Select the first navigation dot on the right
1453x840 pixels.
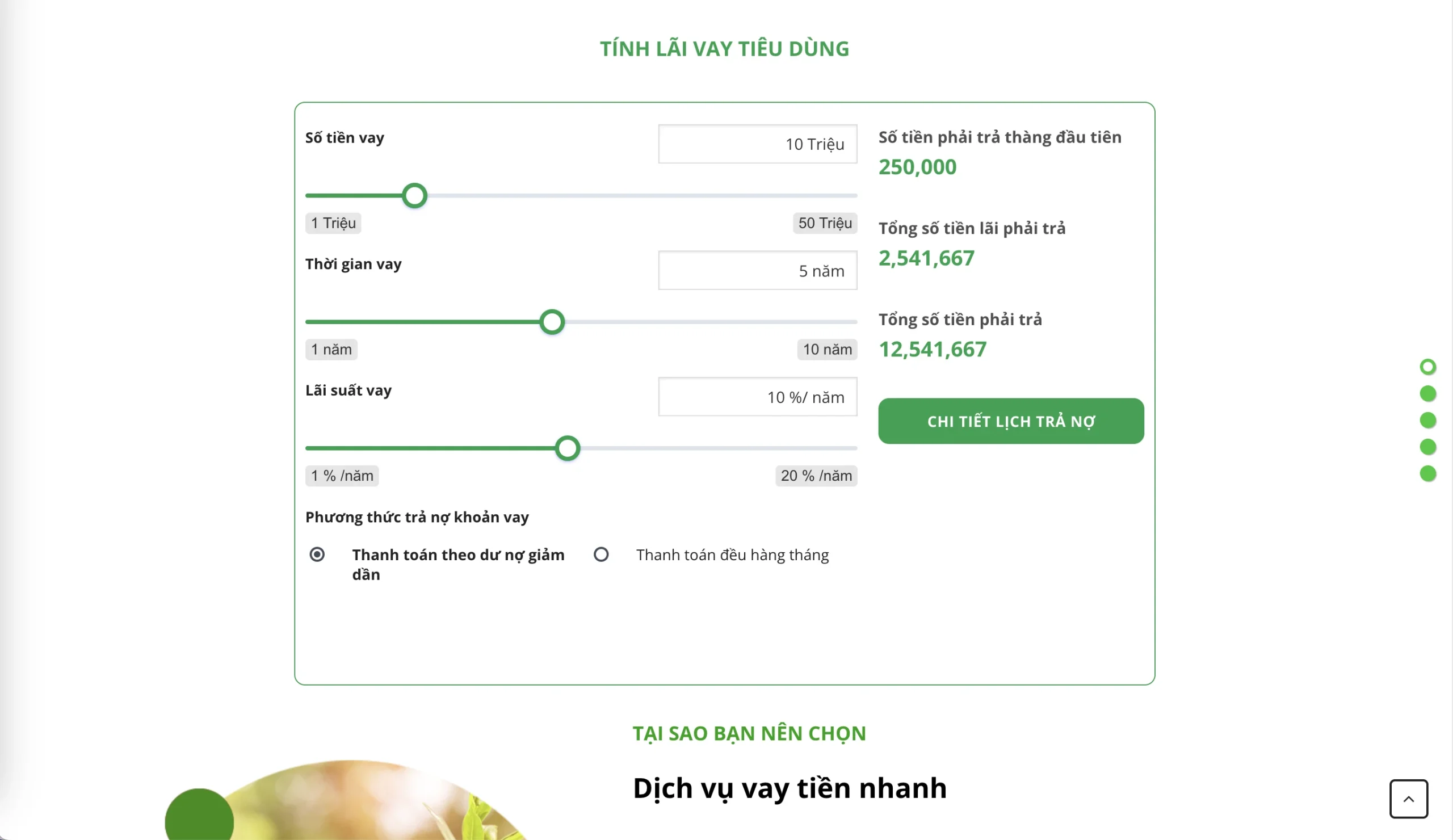click(x=1428, y=367)
